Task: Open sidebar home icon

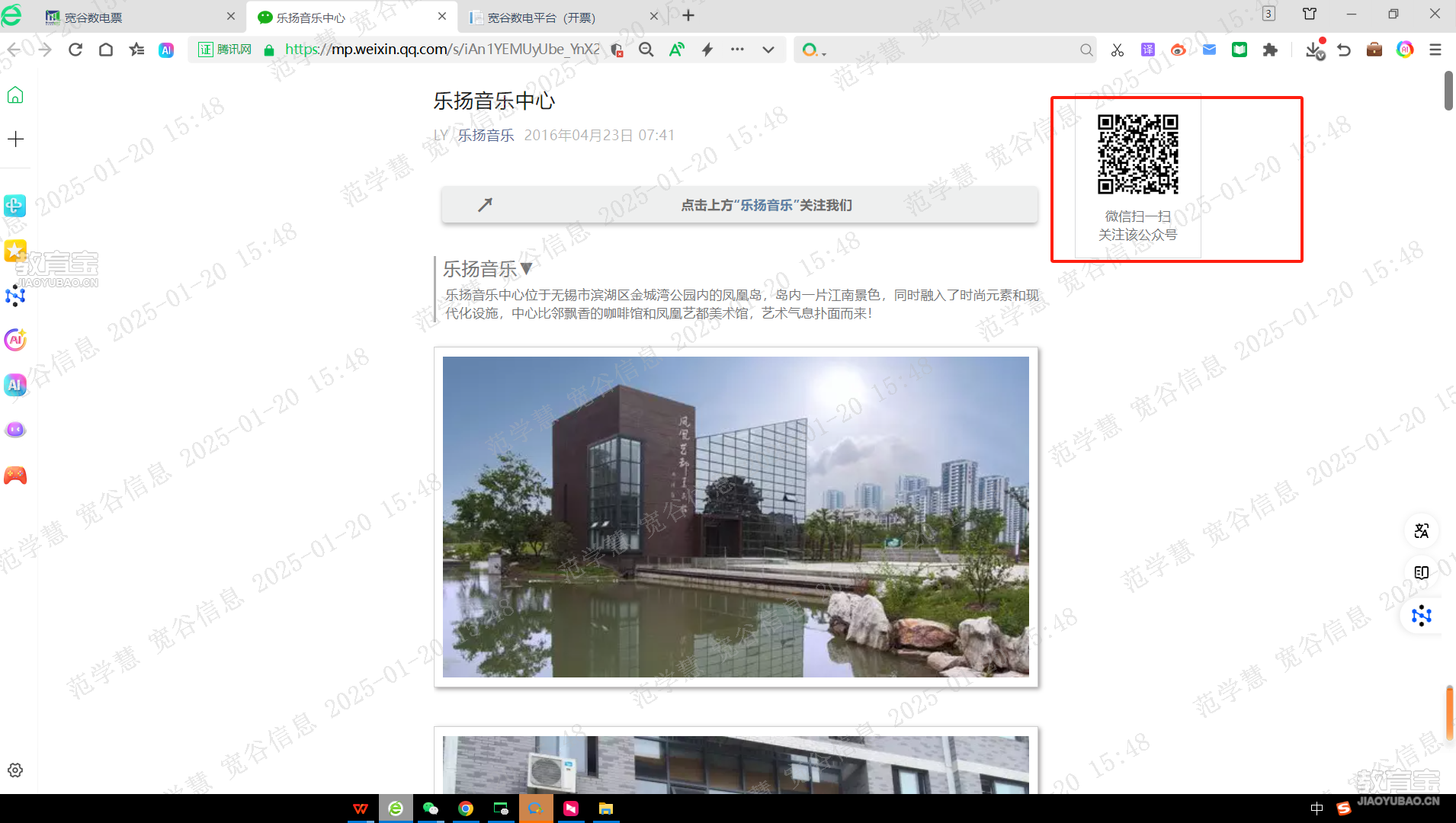Action: (15, 95)
